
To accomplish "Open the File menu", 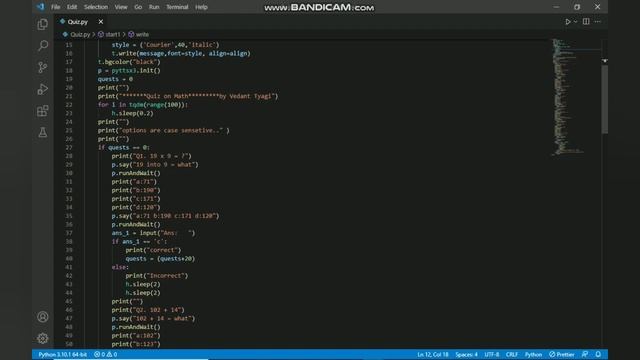I will (56, 7).
